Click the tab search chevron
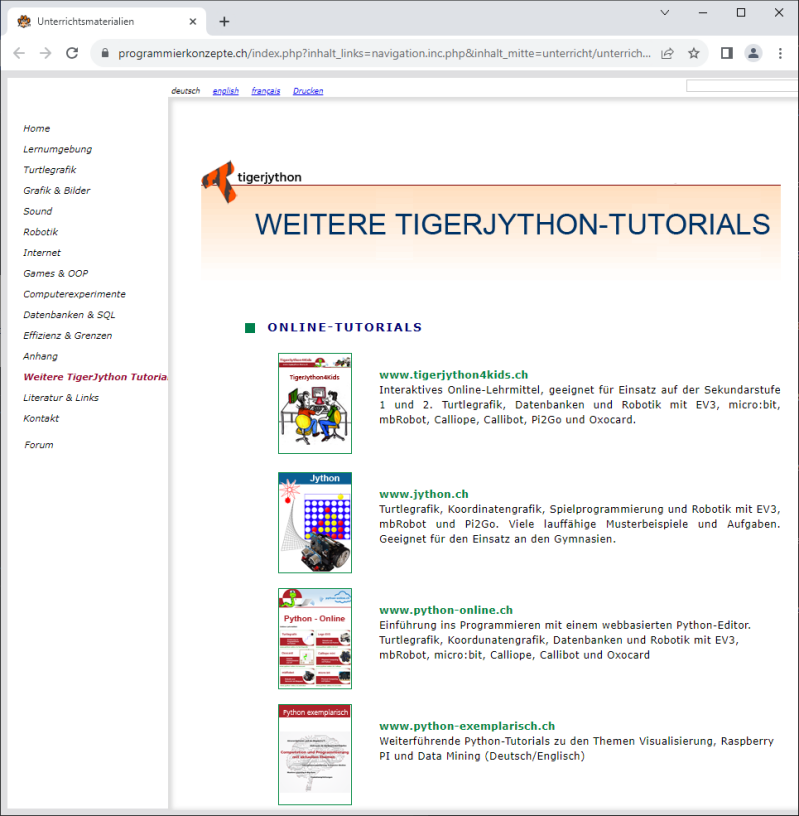The height and width of the screenshot is (816, 799). click(665, 12)
